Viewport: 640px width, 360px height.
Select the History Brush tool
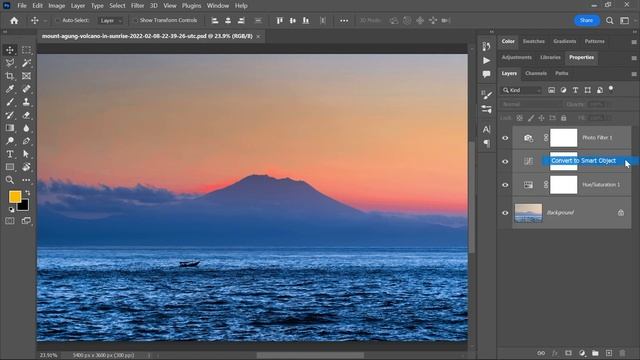[10, 115]
